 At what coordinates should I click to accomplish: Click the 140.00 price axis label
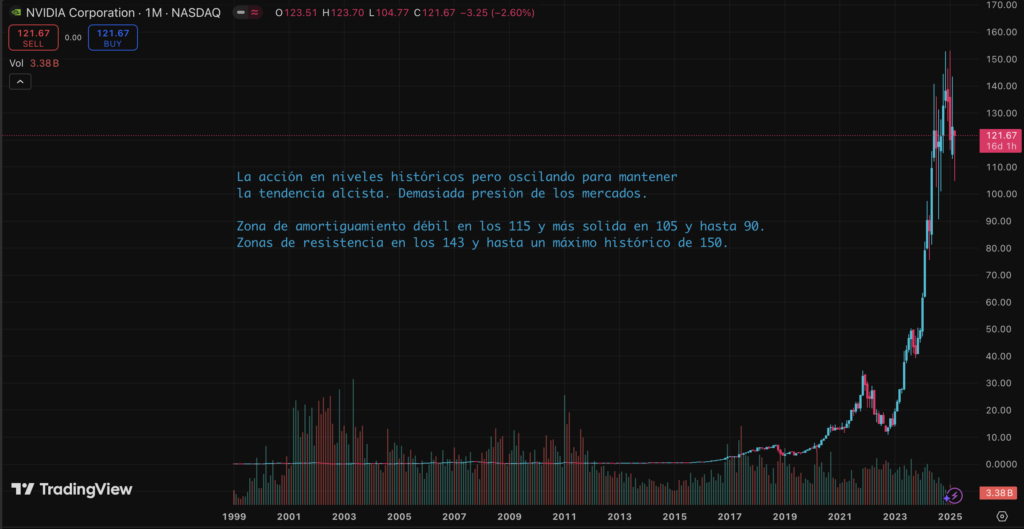1000,86
